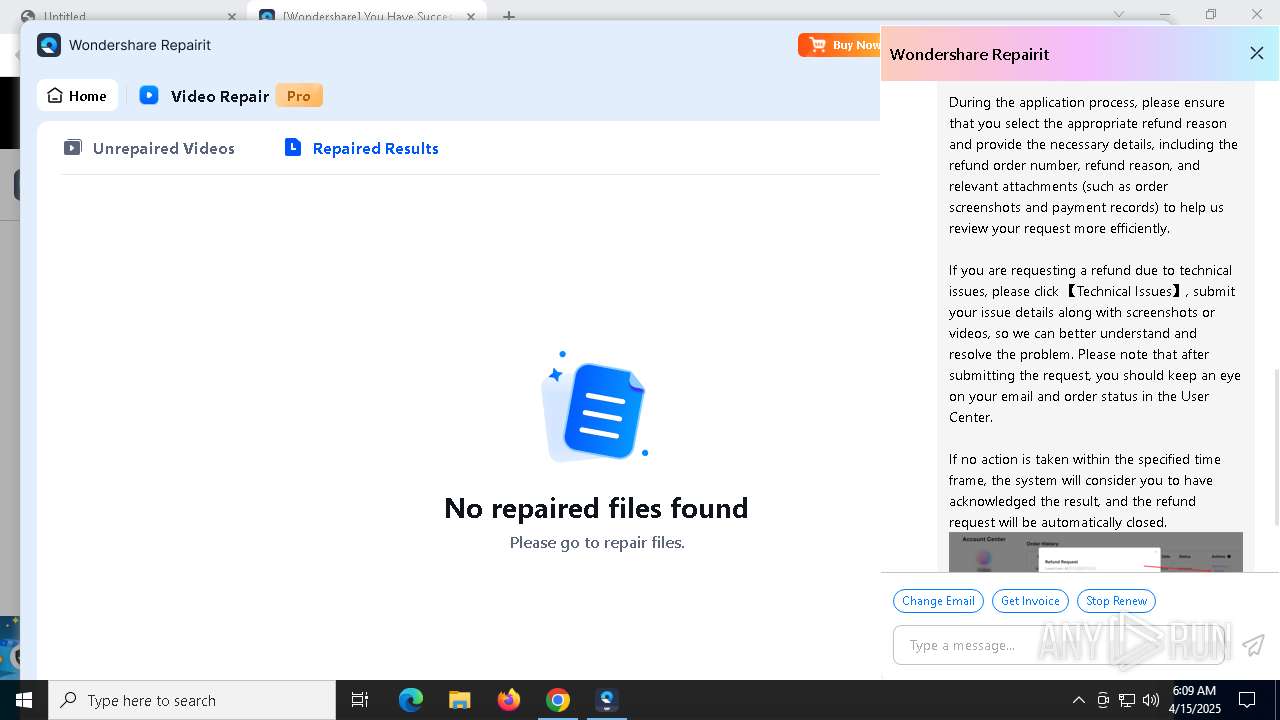Click the Change Email quick reply

938,601
